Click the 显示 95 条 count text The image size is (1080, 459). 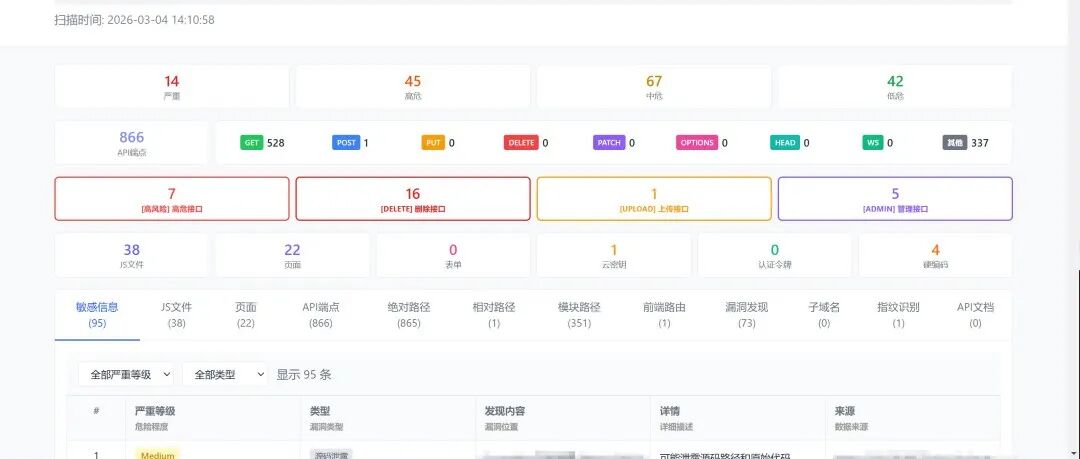point(304,374)
